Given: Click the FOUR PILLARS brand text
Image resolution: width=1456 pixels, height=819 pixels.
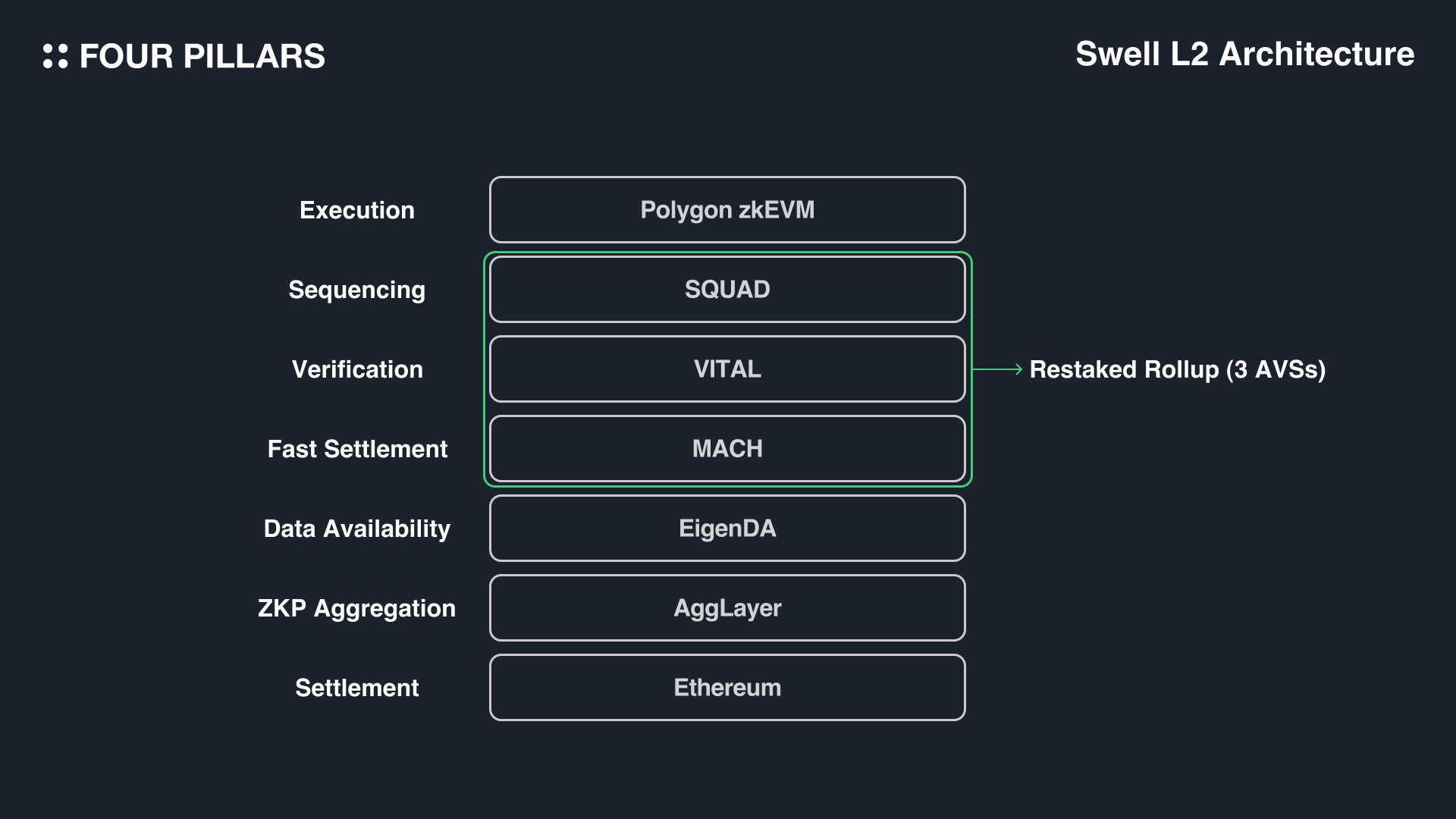Looking at the screenshot, I should (x=202, y=56).
